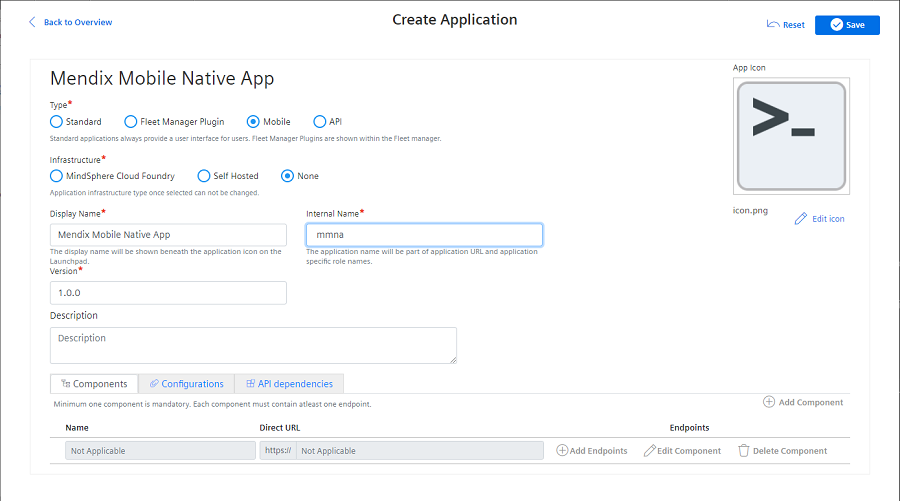Viewport: 900px width, 501px height.
Task: Switch to the Components tab
Action: pos(94,383)
